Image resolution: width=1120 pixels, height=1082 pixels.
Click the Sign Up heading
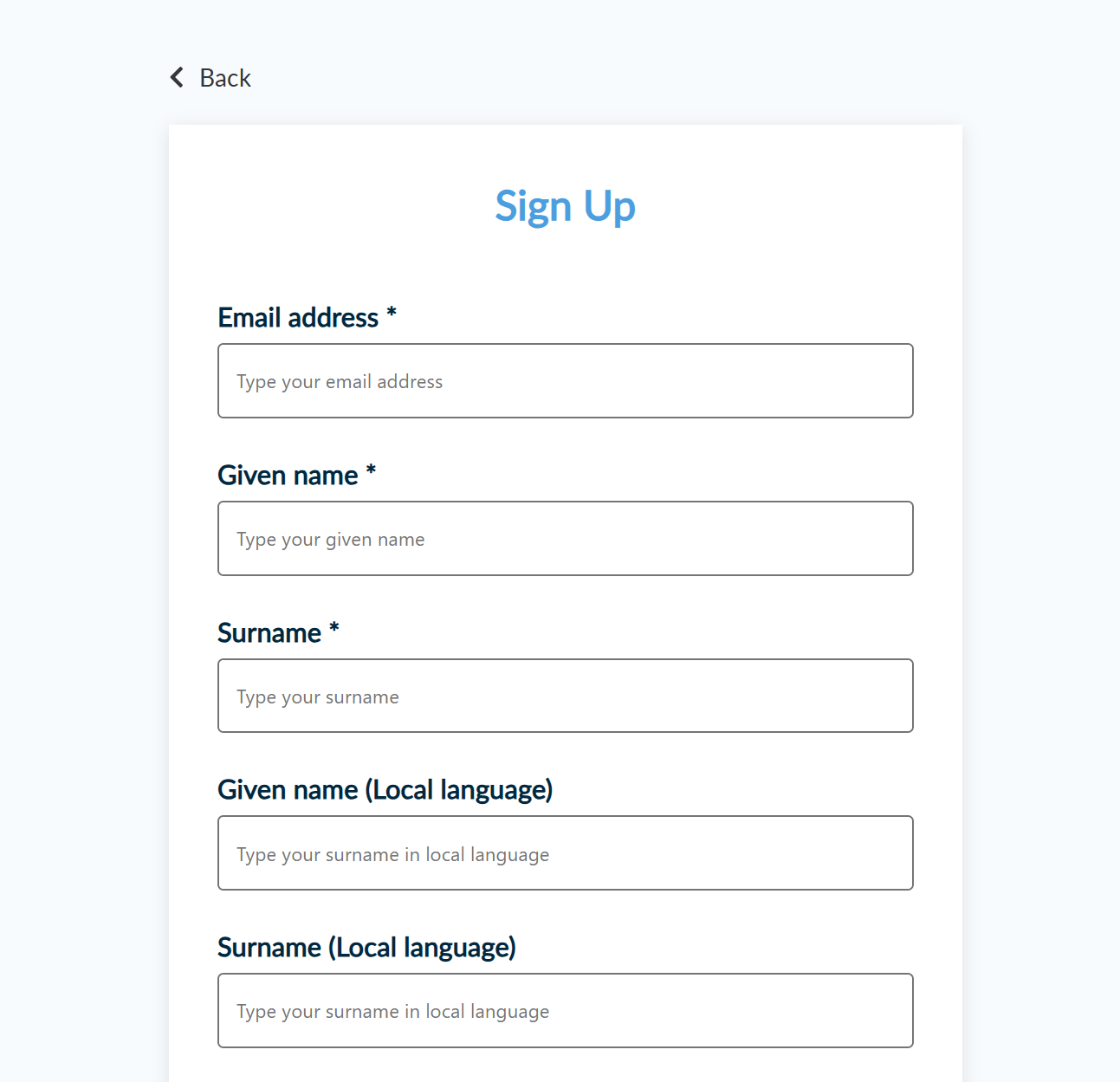[565, 206]
